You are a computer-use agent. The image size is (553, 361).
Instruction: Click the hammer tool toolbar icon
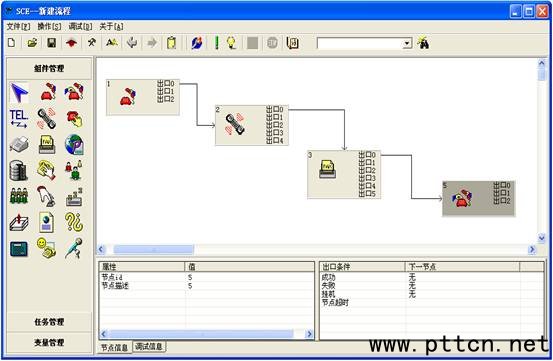point(92,43)
